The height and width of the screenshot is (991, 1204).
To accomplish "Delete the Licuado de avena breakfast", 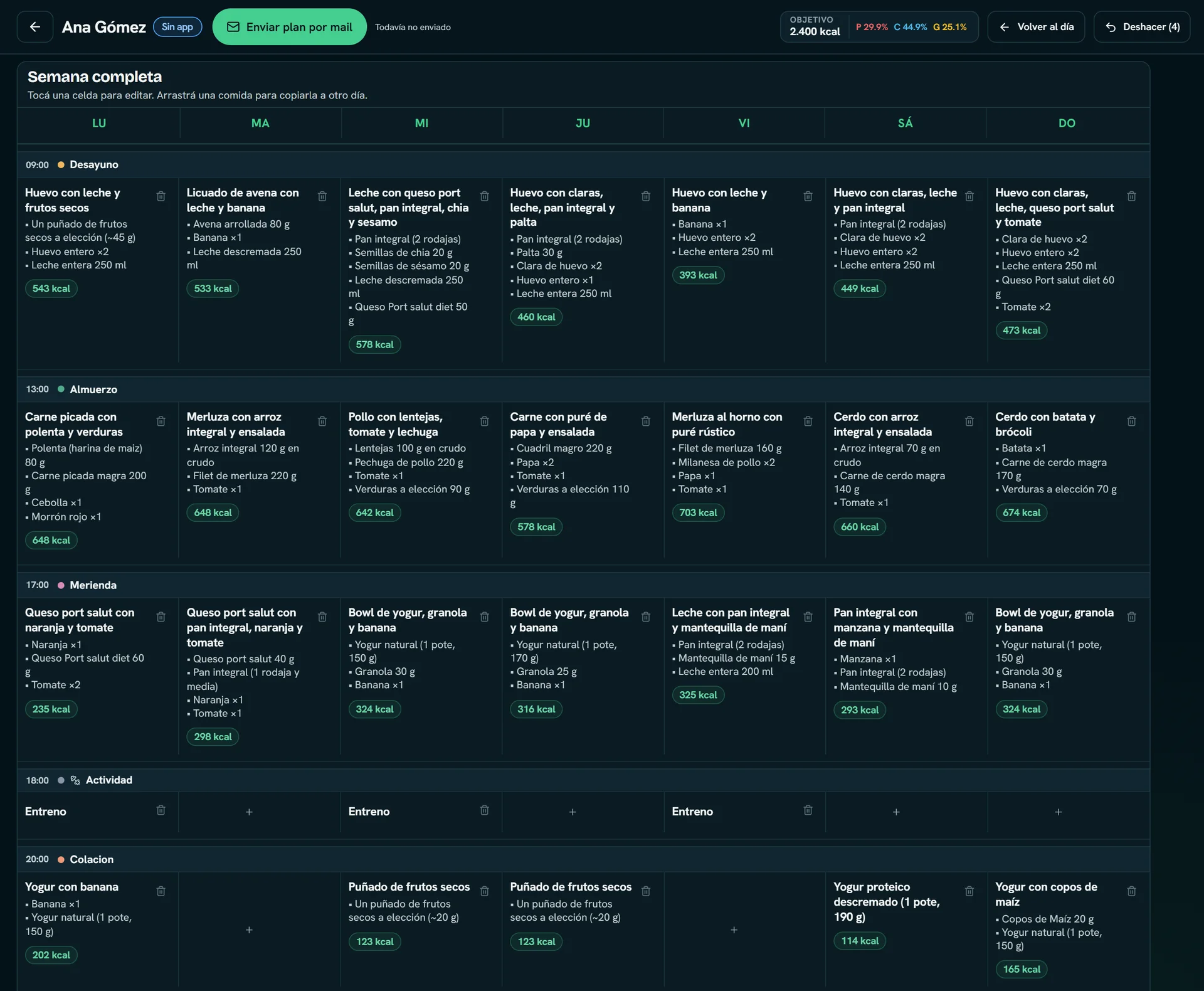I will 322,196.
